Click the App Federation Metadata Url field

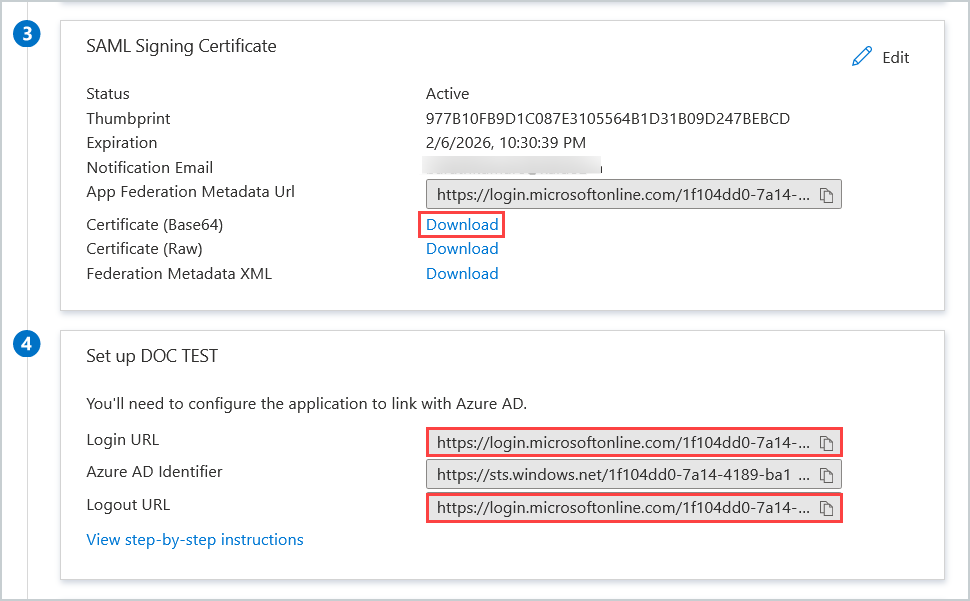pyautogui.click(x=622, y=195)
